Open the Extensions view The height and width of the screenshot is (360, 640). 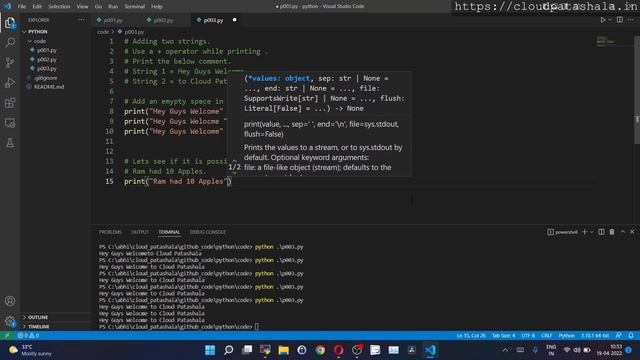coord(10,103)
